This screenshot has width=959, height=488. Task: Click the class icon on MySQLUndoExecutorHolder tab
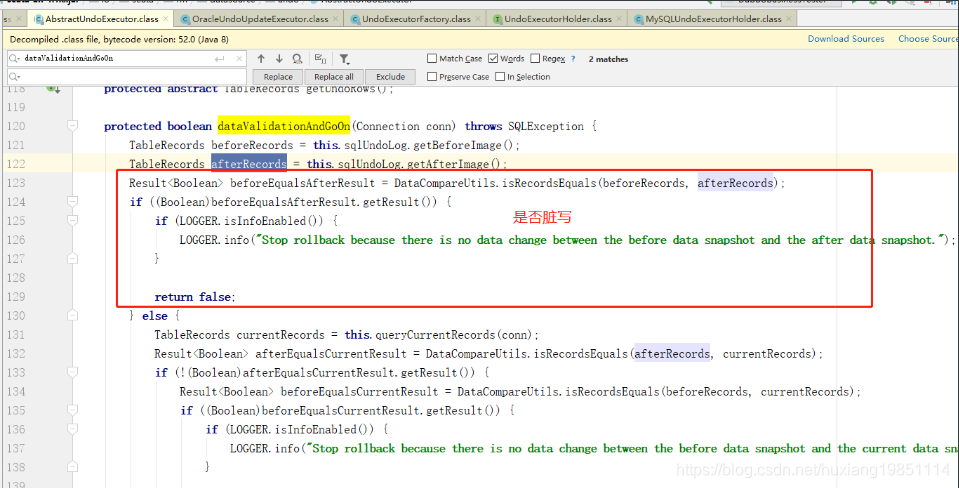pyautogui.click(x=639, y=19)
